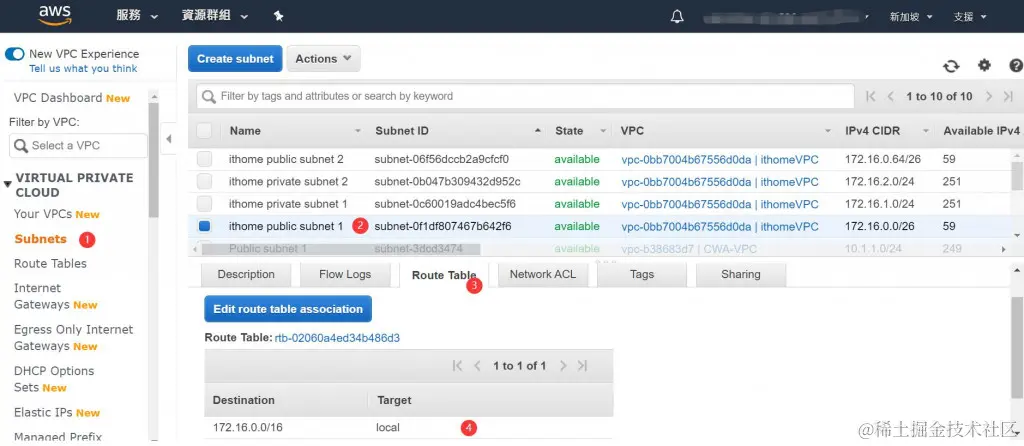Open Egress Only Internet Gateways in sidebar
Image resolution: width=1024 pixels, height=446 pixels.
coord(73,338)
